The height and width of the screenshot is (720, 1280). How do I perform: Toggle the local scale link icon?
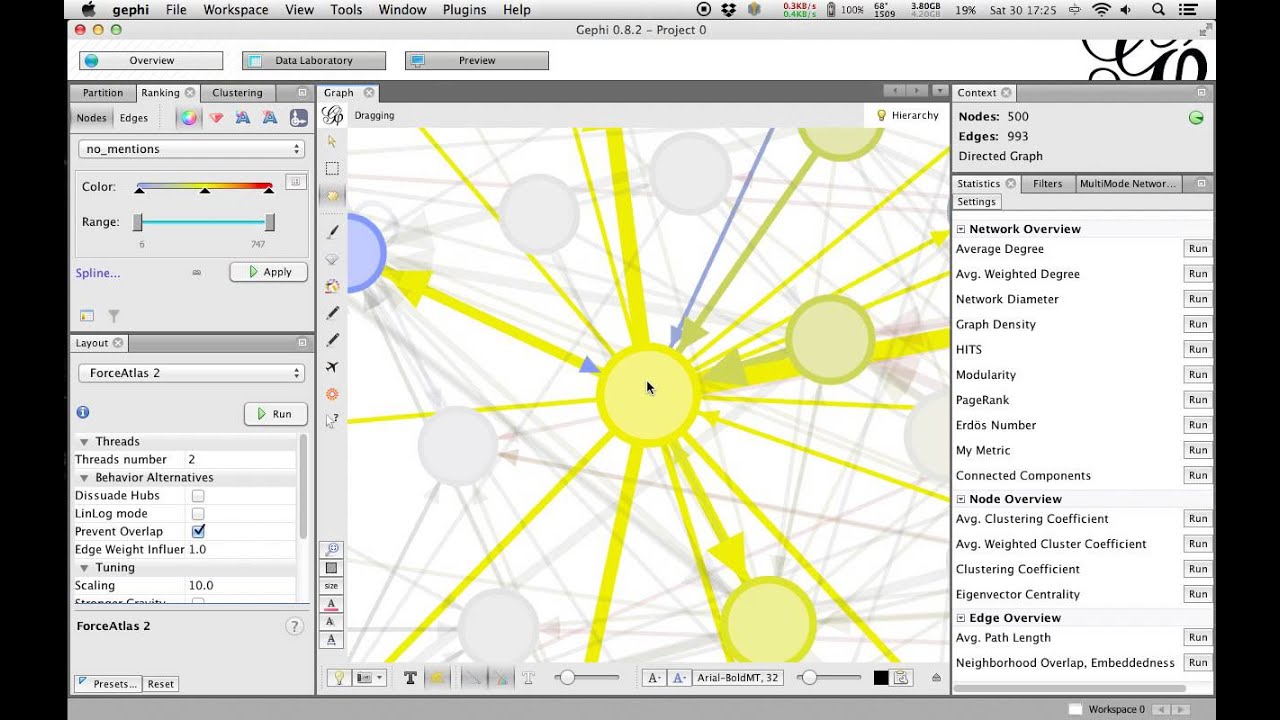click(196, 272)
